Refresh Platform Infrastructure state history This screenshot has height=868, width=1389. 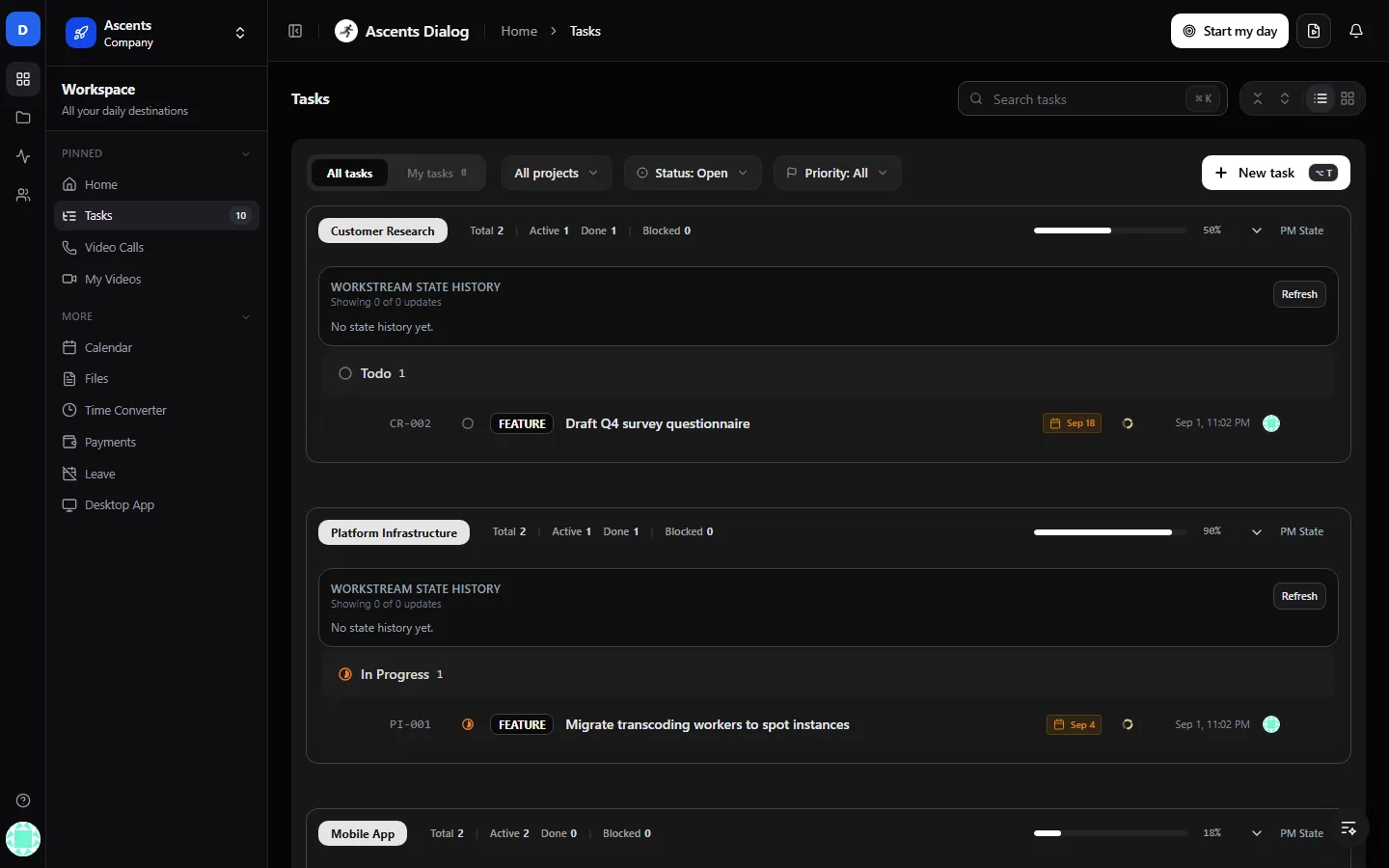pyautogui.click(x=1299, y=596)
